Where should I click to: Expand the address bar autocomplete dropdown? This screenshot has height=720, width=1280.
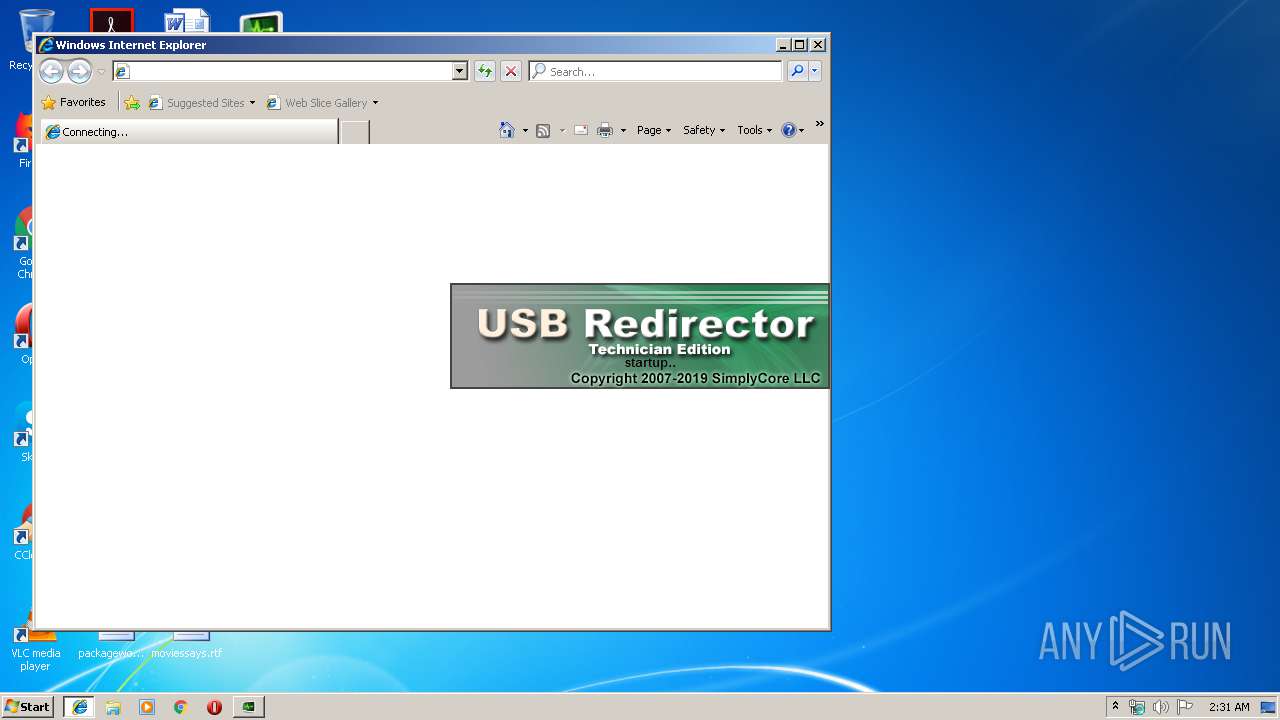coord(460,71)
